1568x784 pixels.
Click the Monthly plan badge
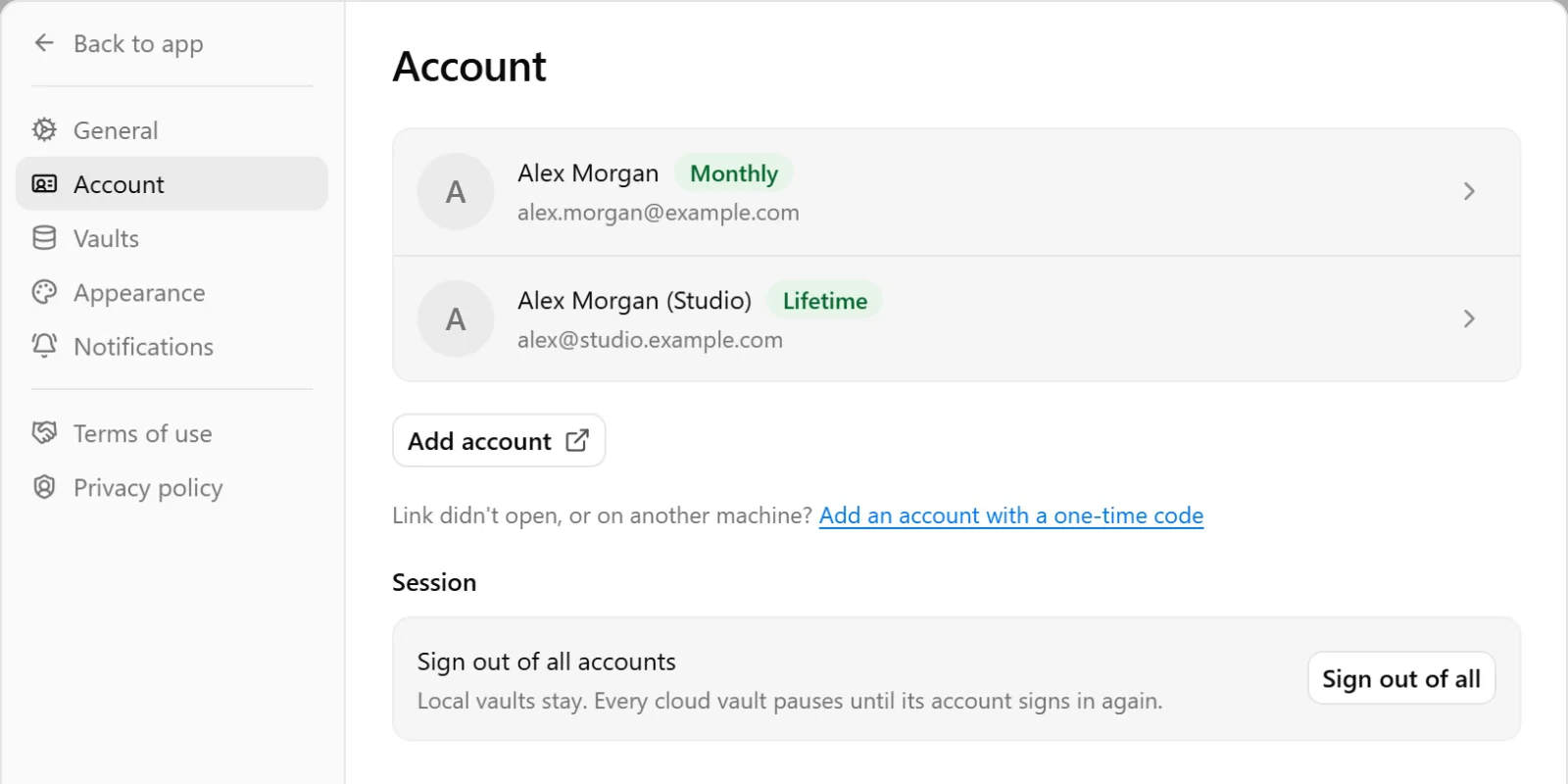(x=734, y=173)
